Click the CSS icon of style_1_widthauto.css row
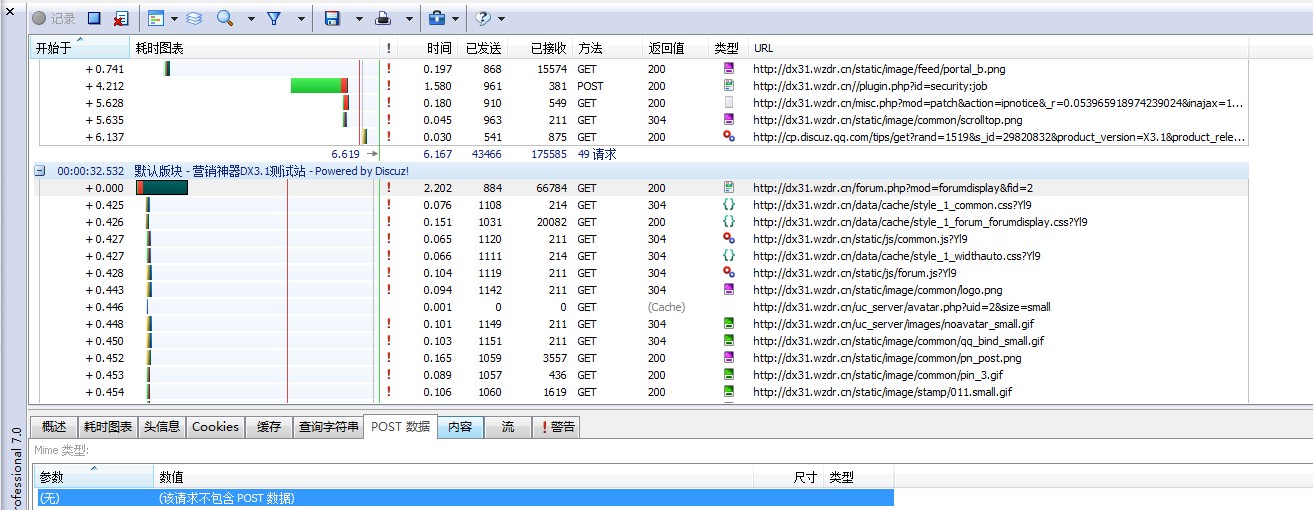The height and width of the screenshot is (510, 1313). tap(729, 256)
